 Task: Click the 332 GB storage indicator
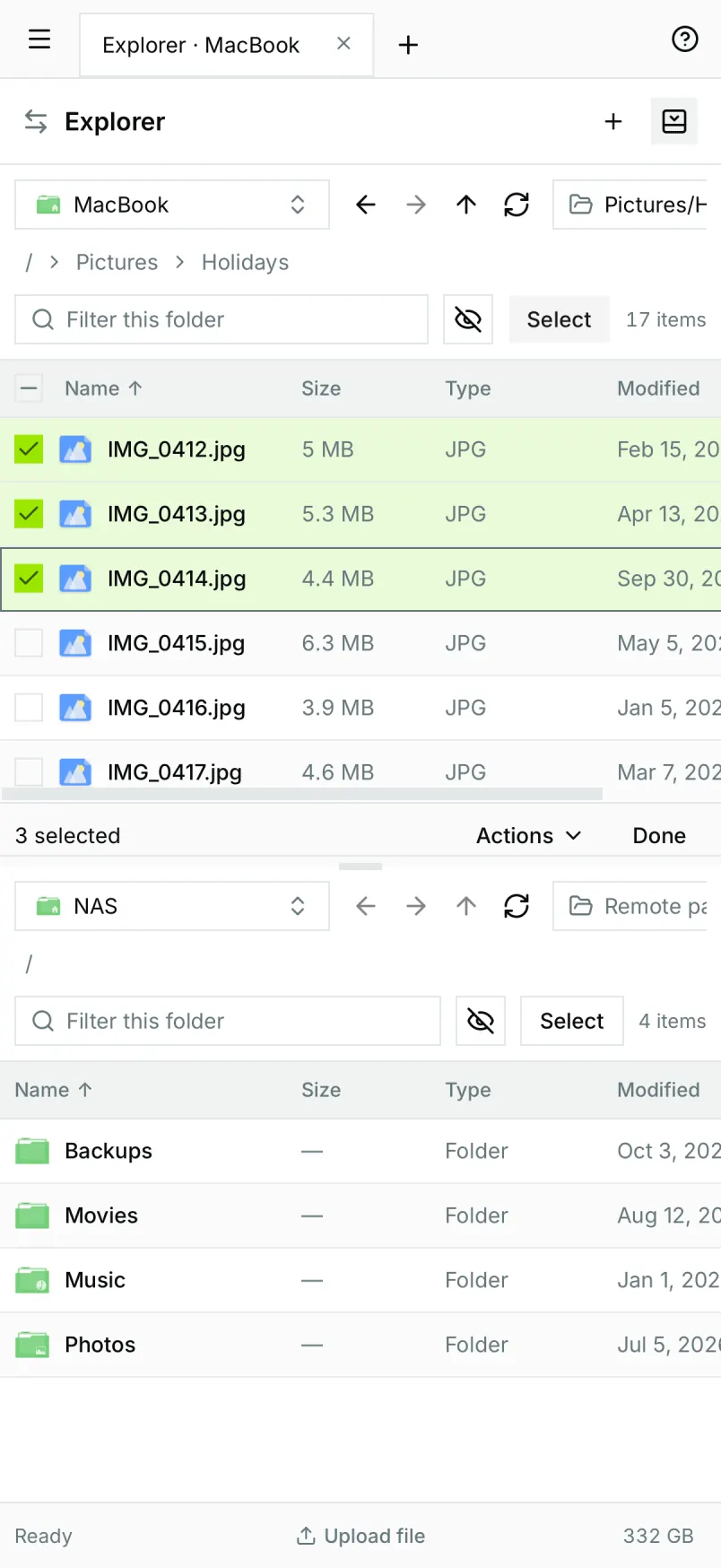(x=658, y=1536)
